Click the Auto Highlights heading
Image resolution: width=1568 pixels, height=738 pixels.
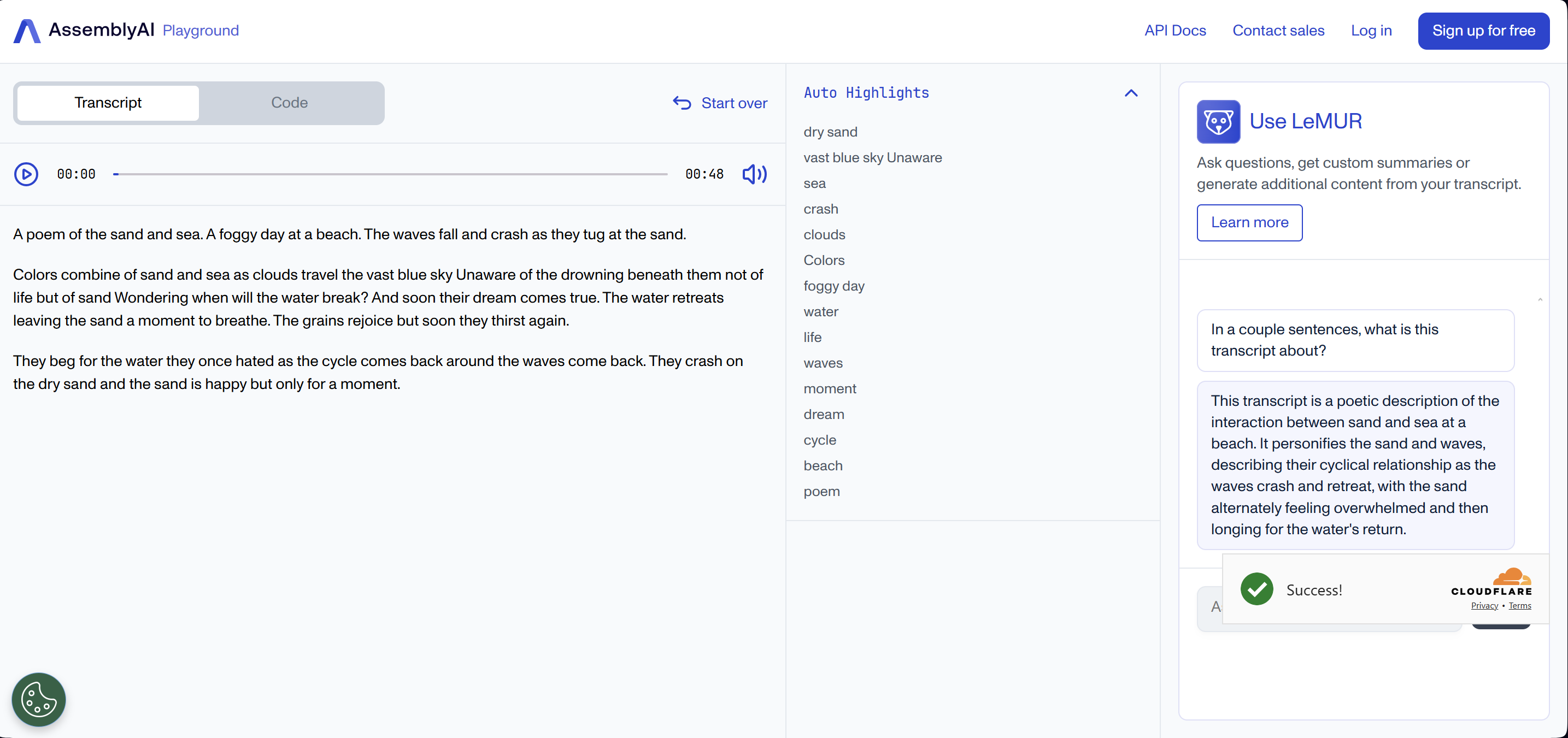[x=866, y=93]
